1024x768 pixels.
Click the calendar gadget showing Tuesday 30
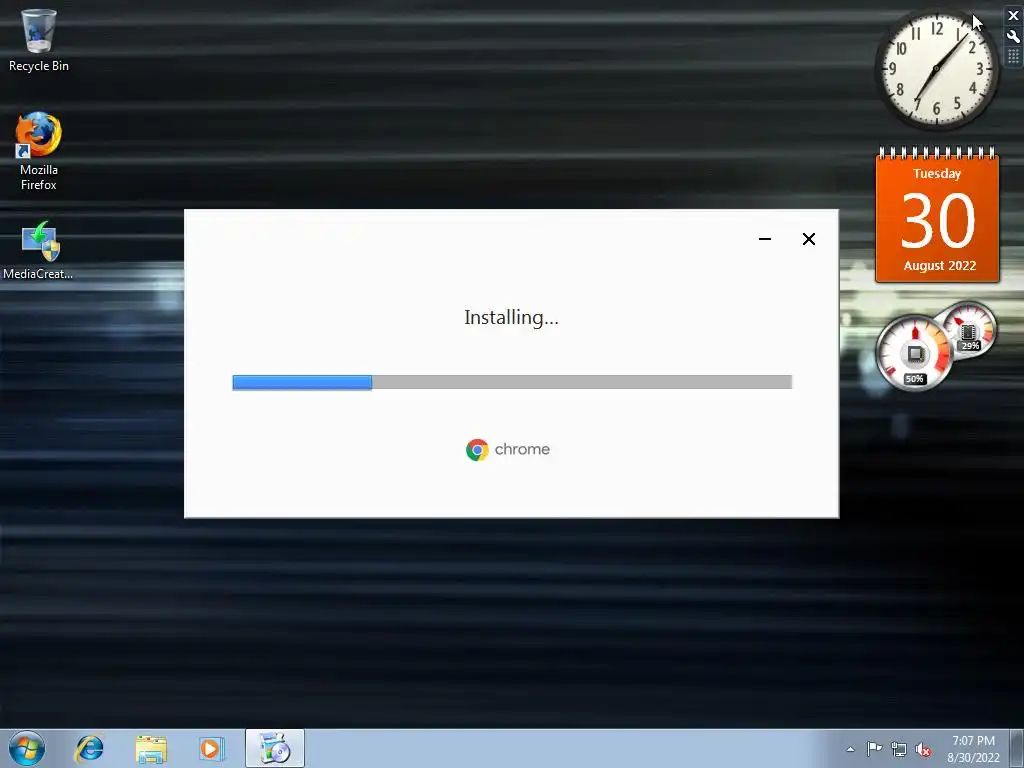tap(937, 216)
